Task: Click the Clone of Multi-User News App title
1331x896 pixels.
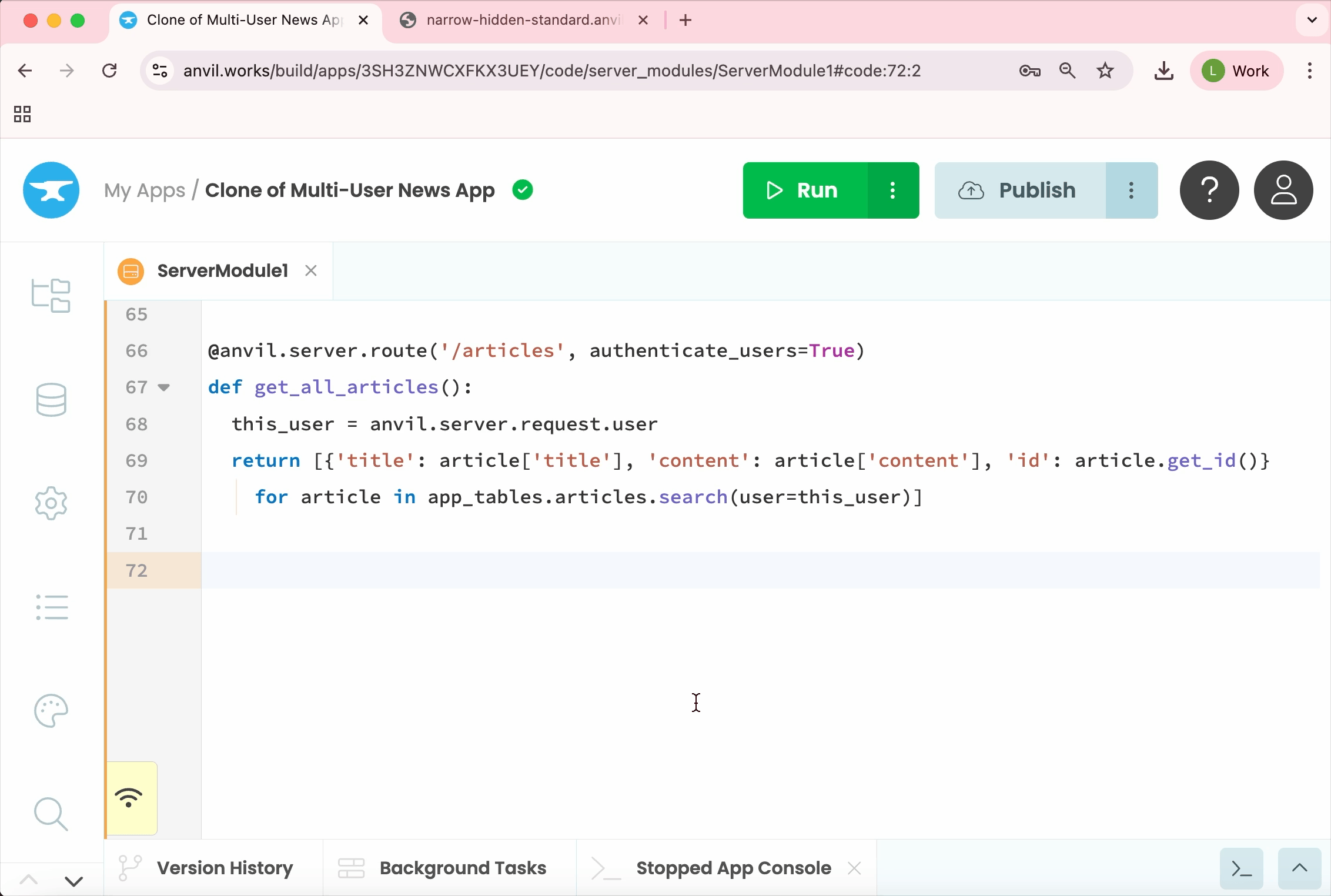Action: click(350, 190)
